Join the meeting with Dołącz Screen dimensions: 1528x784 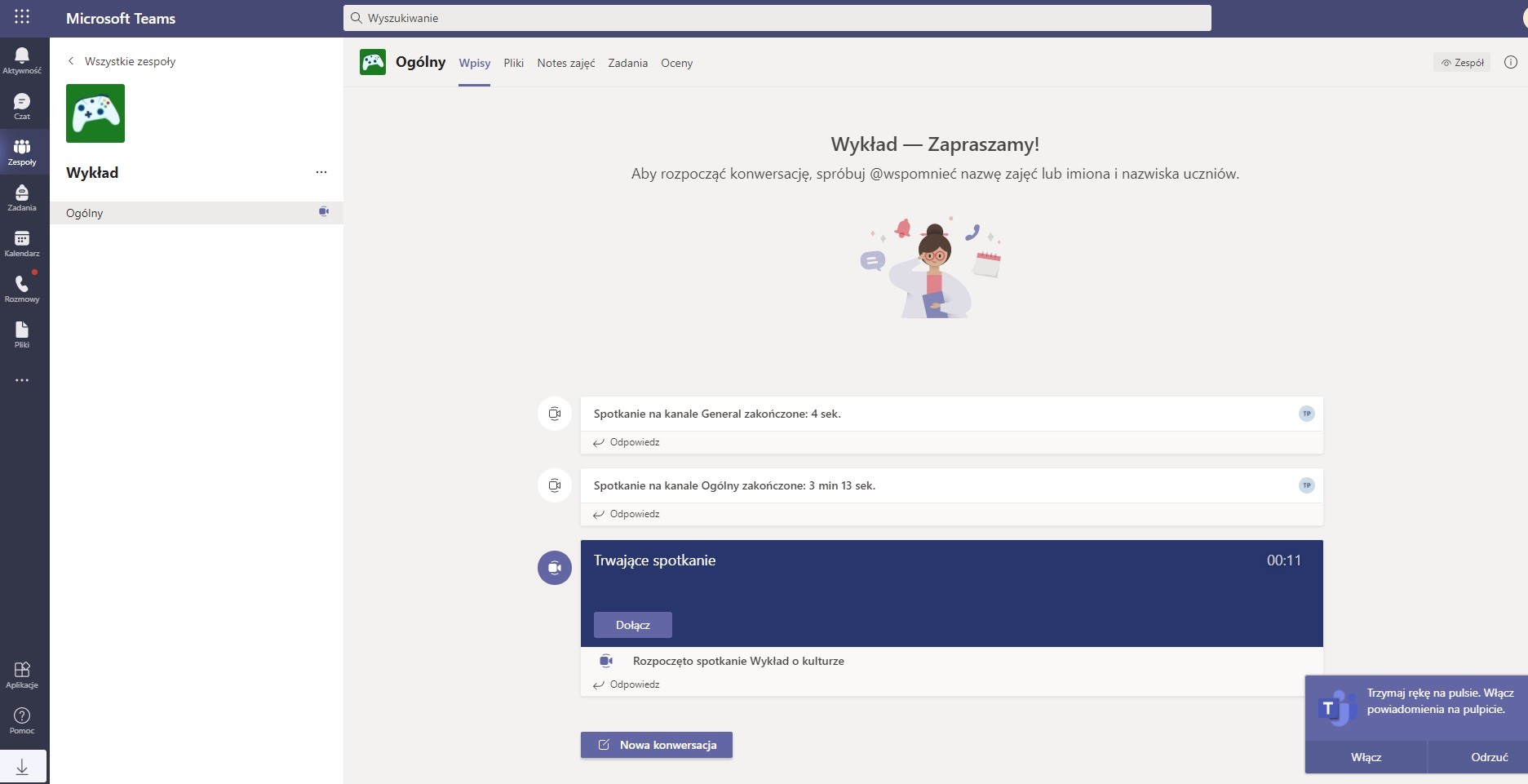pos(633,625)
